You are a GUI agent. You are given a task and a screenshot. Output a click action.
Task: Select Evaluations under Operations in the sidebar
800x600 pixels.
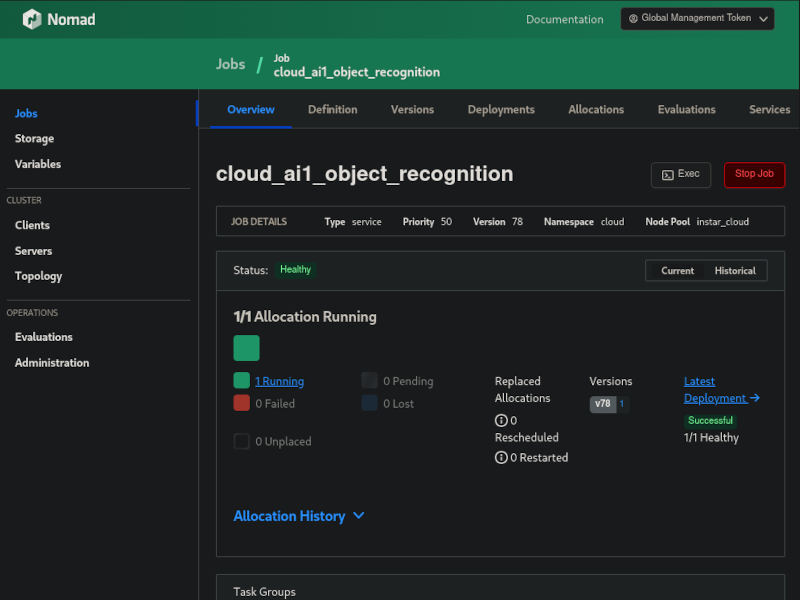43,337
